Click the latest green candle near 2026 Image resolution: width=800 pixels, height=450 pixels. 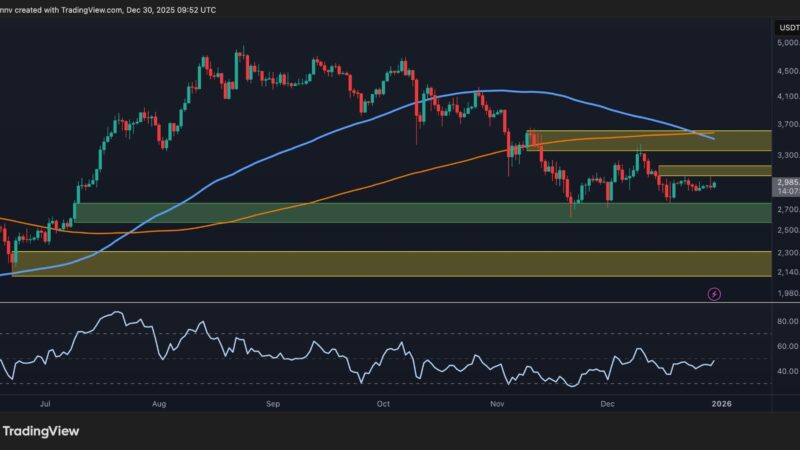[714, 185]
